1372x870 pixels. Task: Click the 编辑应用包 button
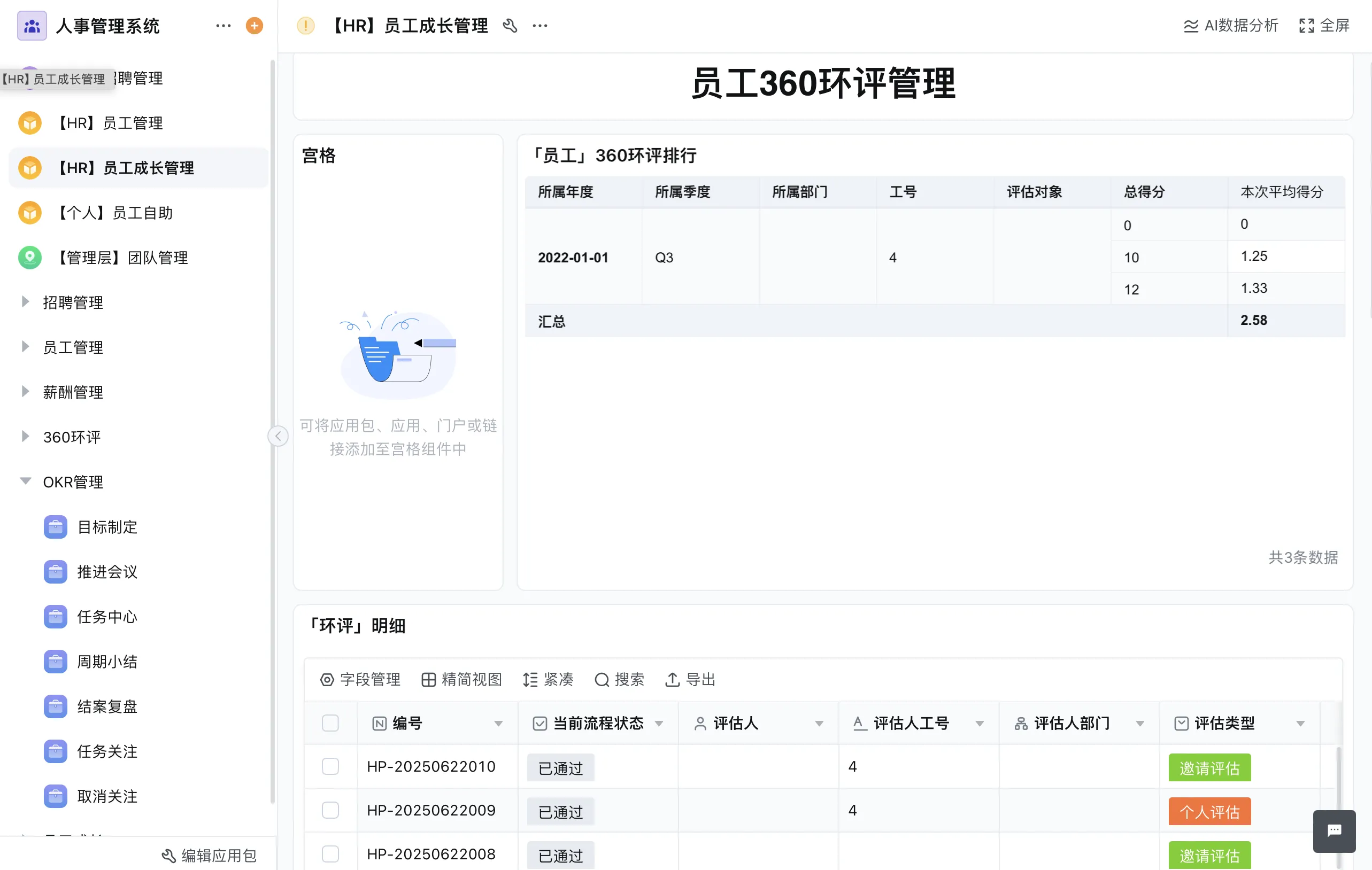pos(209,855)
